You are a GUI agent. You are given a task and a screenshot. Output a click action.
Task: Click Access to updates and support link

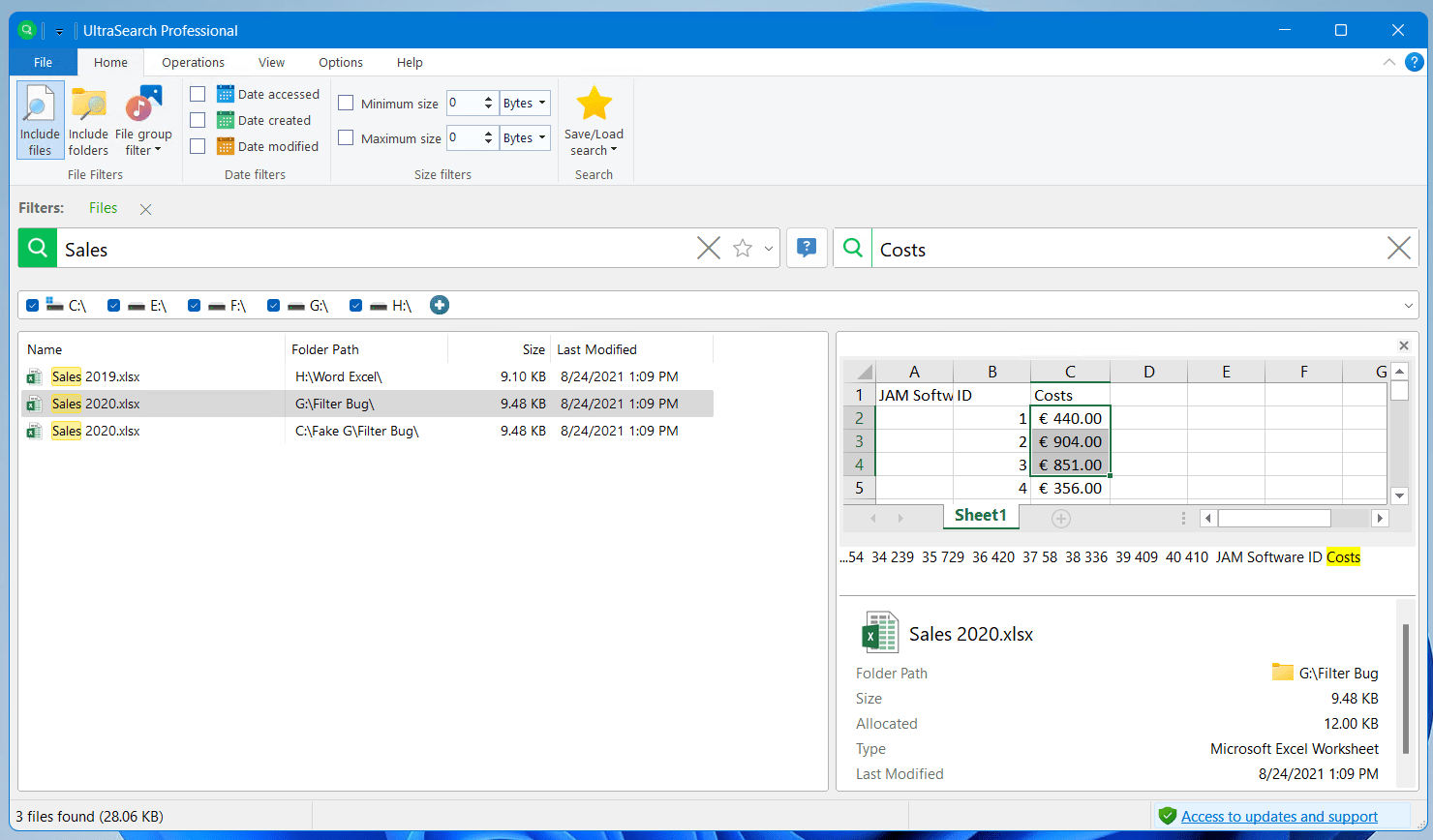tap(1279, 817)
